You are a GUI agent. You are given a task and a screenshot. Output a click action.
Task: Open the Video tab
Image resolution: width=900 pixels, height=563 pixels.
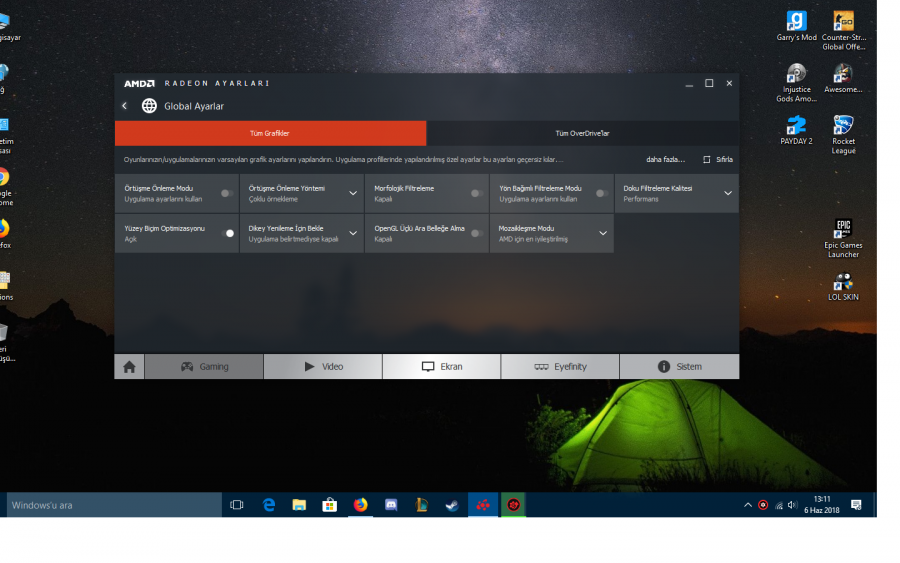(323, 367)
